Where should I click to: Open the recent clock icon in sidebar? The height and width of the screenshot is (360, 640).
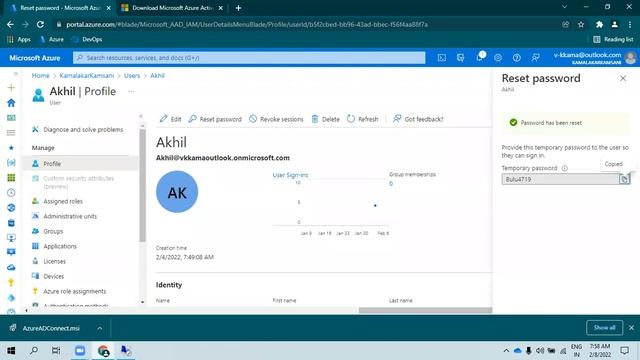11,193
